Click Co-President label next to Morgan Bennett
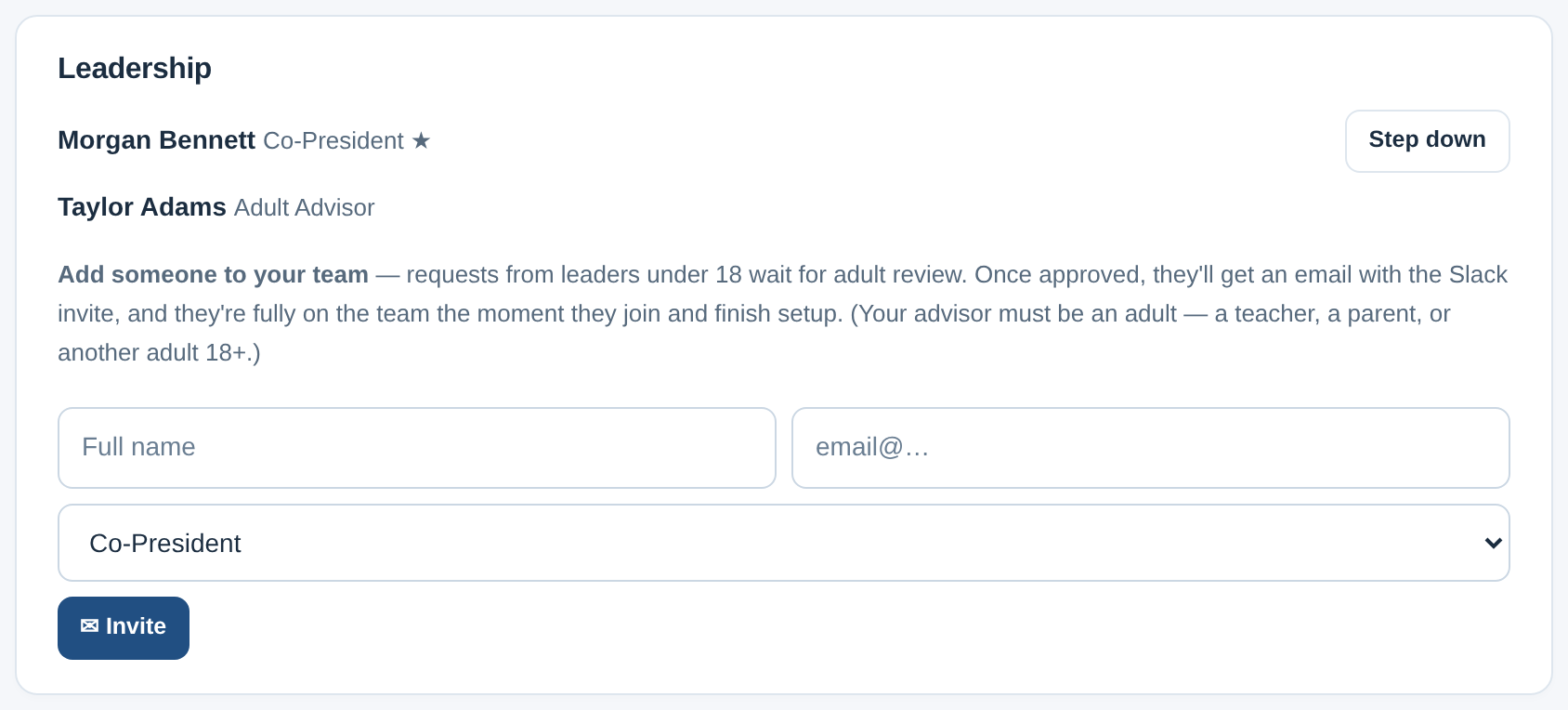The image size is (1568, 710). 333,140
